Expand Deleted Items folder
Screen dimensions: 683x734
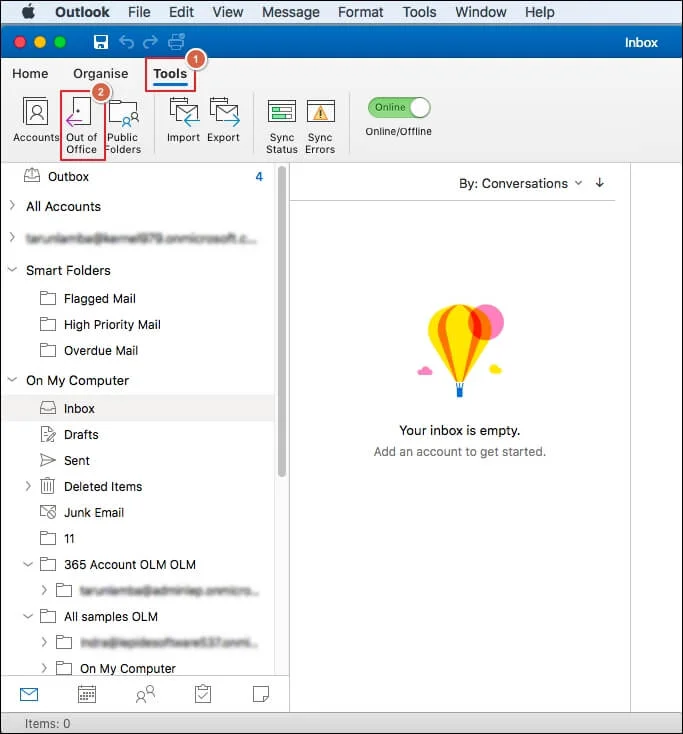click(28, 486)
